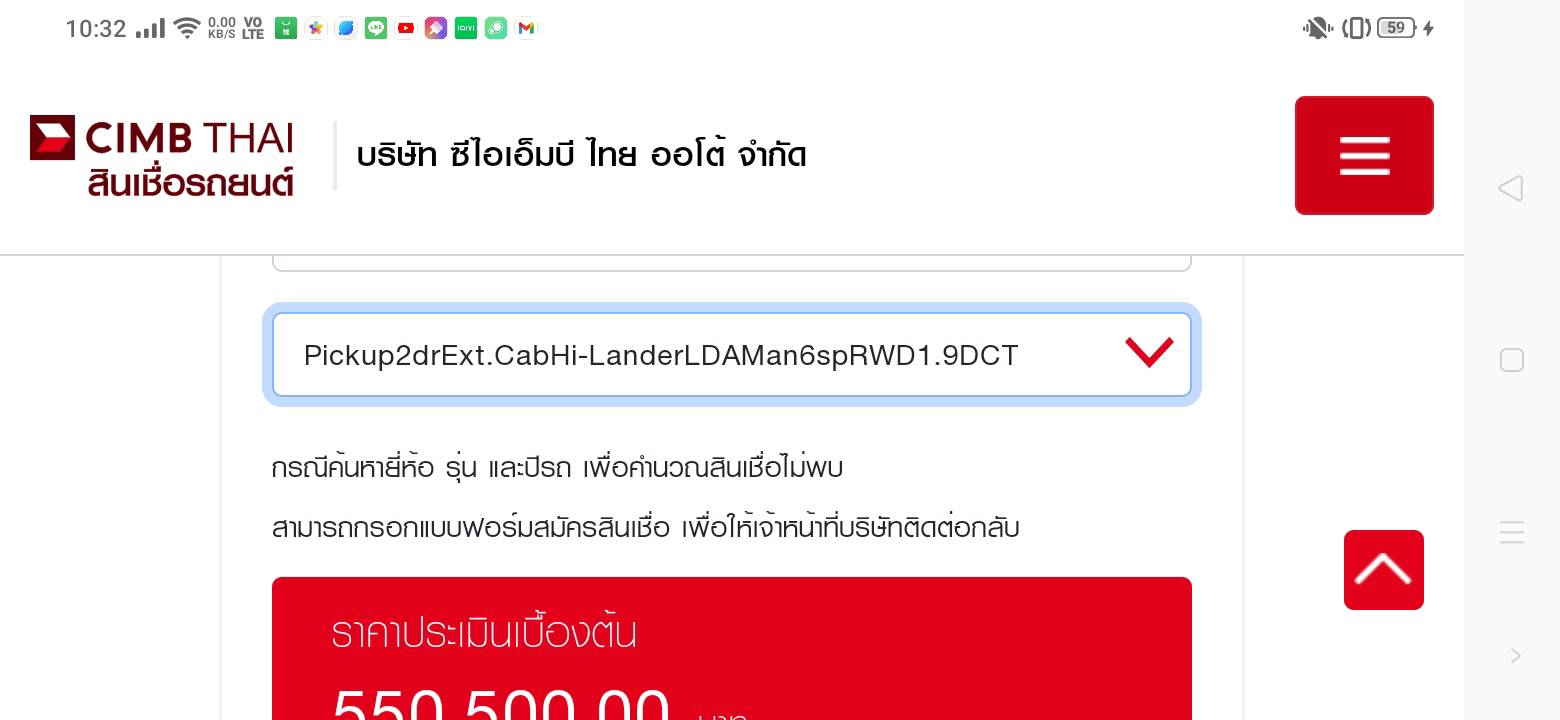1560x720 pixels.
Task: Expand the car model dropdown arrow
Action: click(1148, 352)
